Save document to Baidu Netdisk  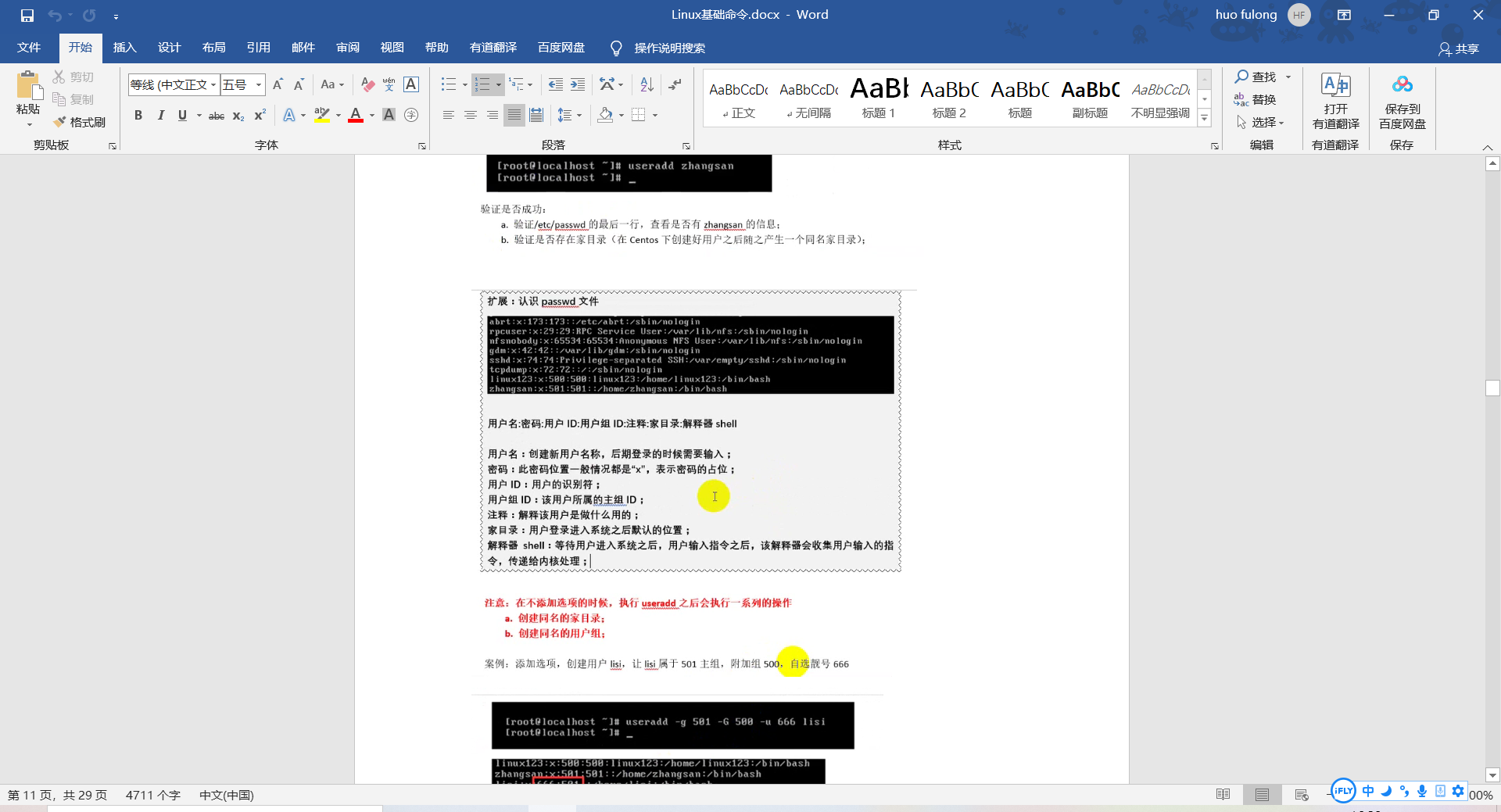tap(1402, 102)
